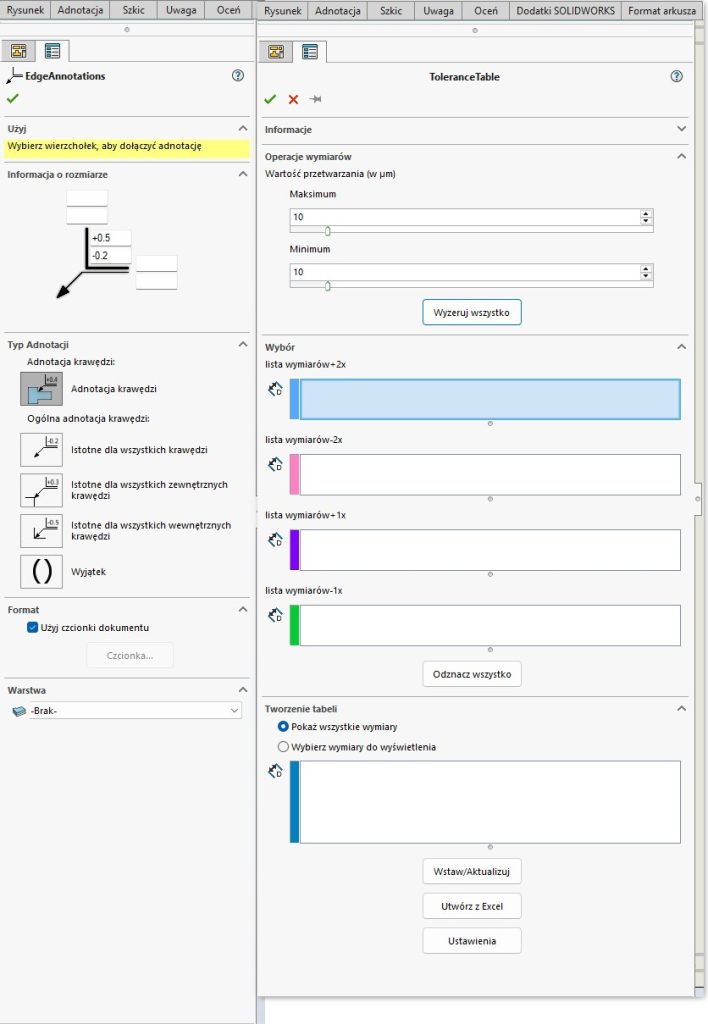708x1024 pixels.
Task: Switch to Format arkusza tab
Action: point(662,10)
